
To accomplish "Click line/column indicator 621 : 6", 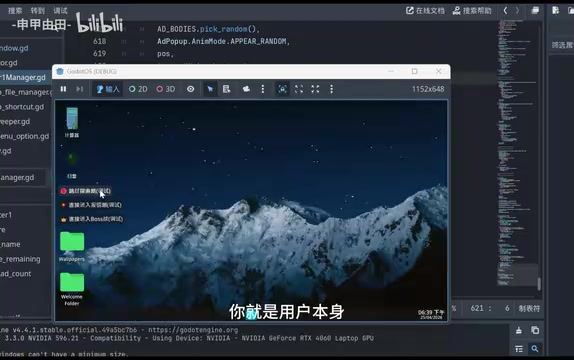I will [x=490, y=308].
